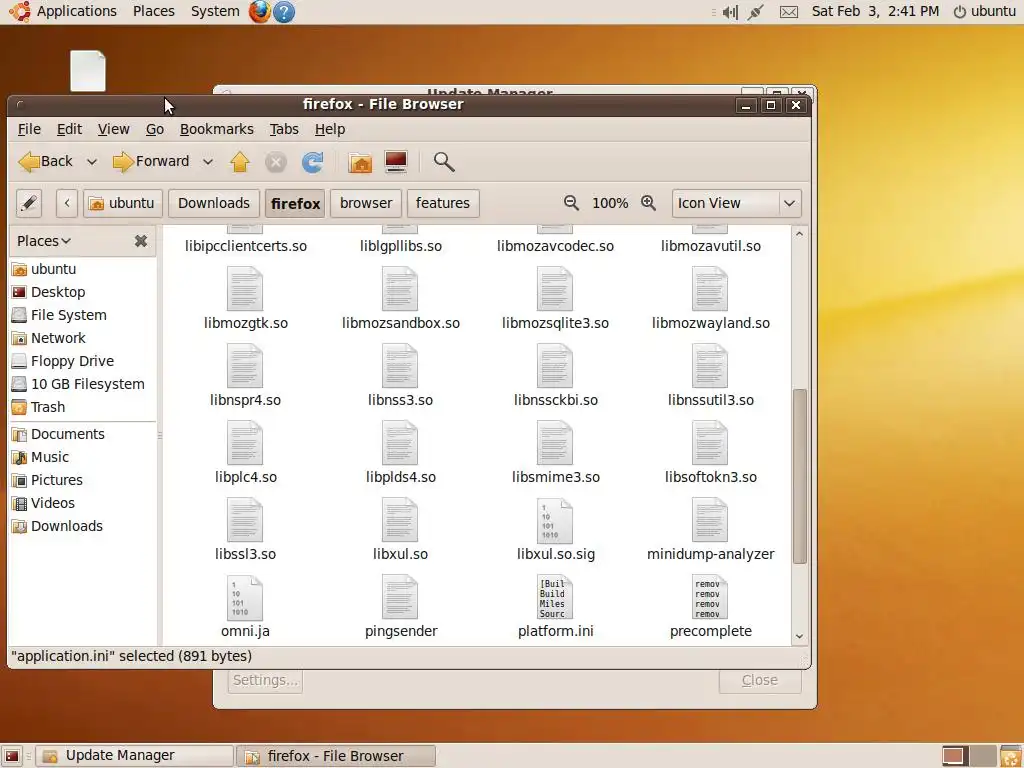Viewport: 1024px width, 768px height.
Task: Toggle text-based location entry
Action: point(29,203)
